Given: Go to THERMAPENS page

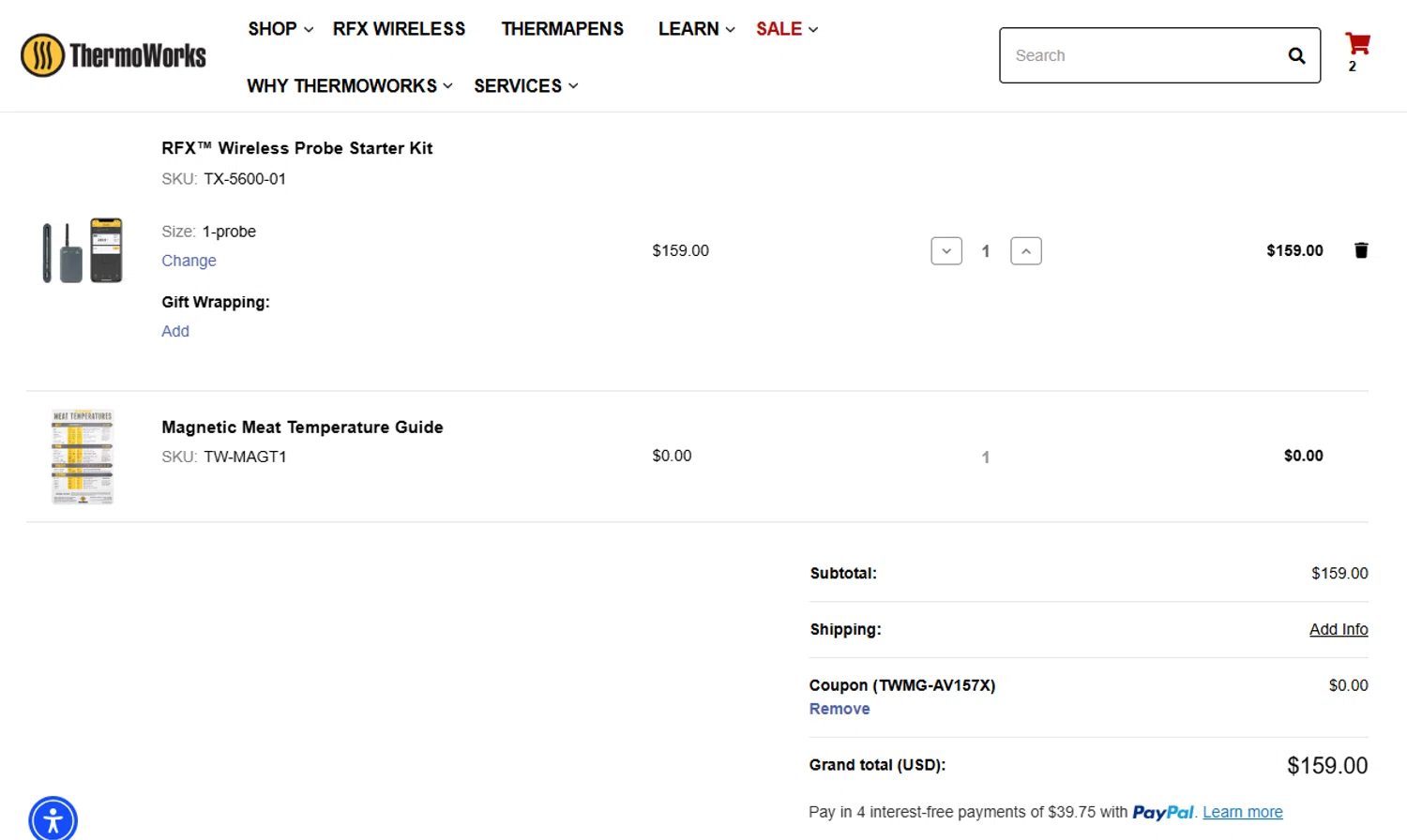Looking at the screenshot, I should (562, 29).
